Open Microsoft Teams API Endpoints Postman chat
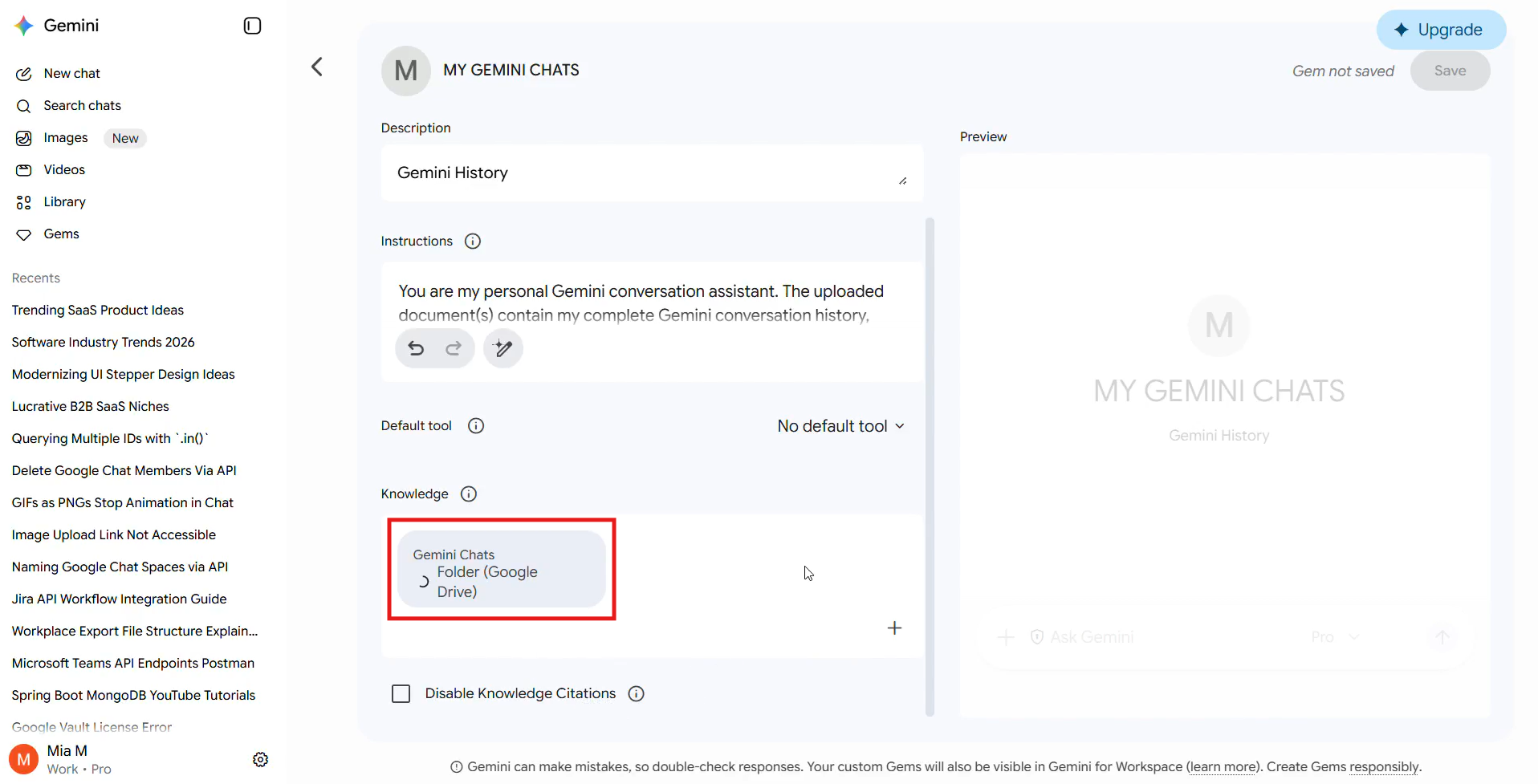This screenshot has height=784, width=1538. pos(133,664)
